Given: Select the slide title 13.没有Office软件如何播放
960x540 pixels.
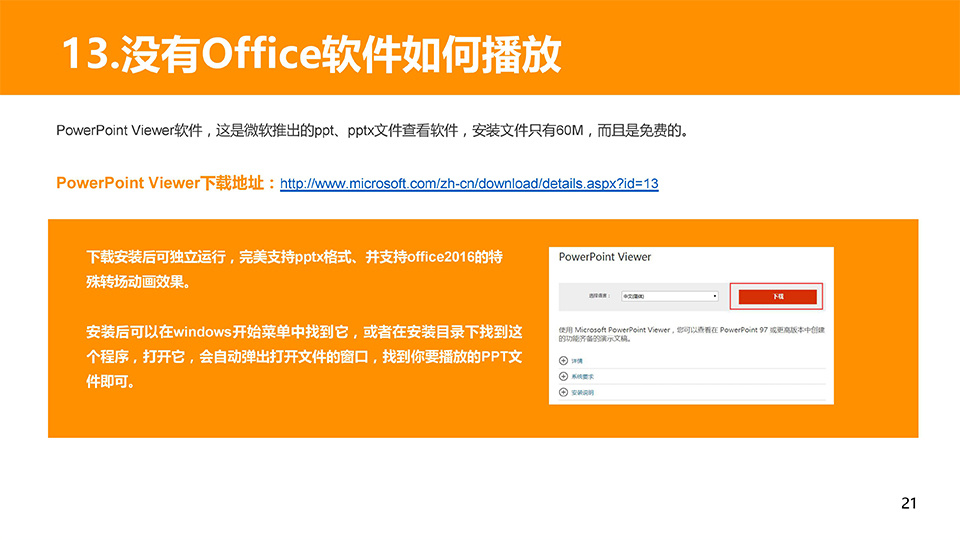Looking at the screenshot, I should pos(311,56).
